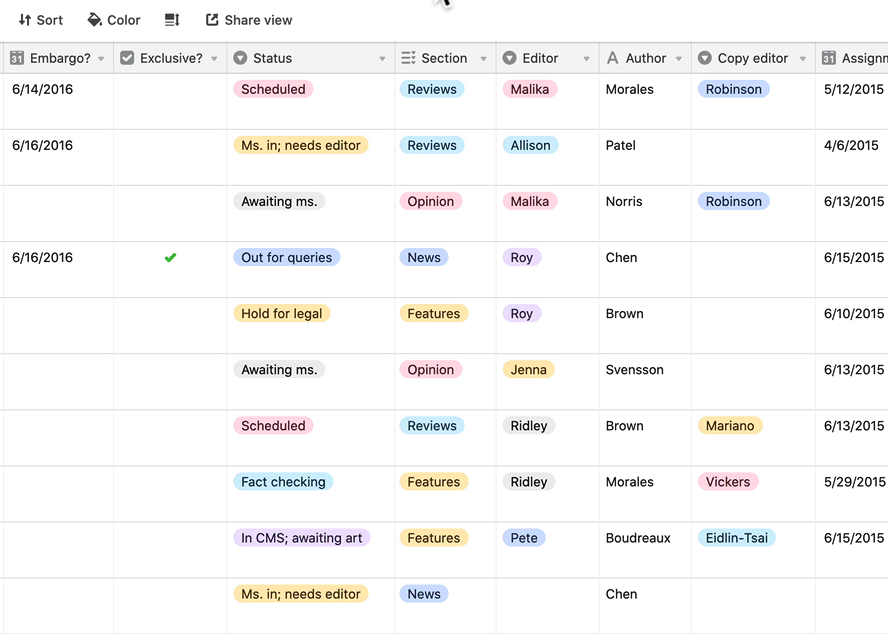Screen dimensions: 888x634
Task: Click the pink Scheduled status pill
Action: tap(273, 89)
